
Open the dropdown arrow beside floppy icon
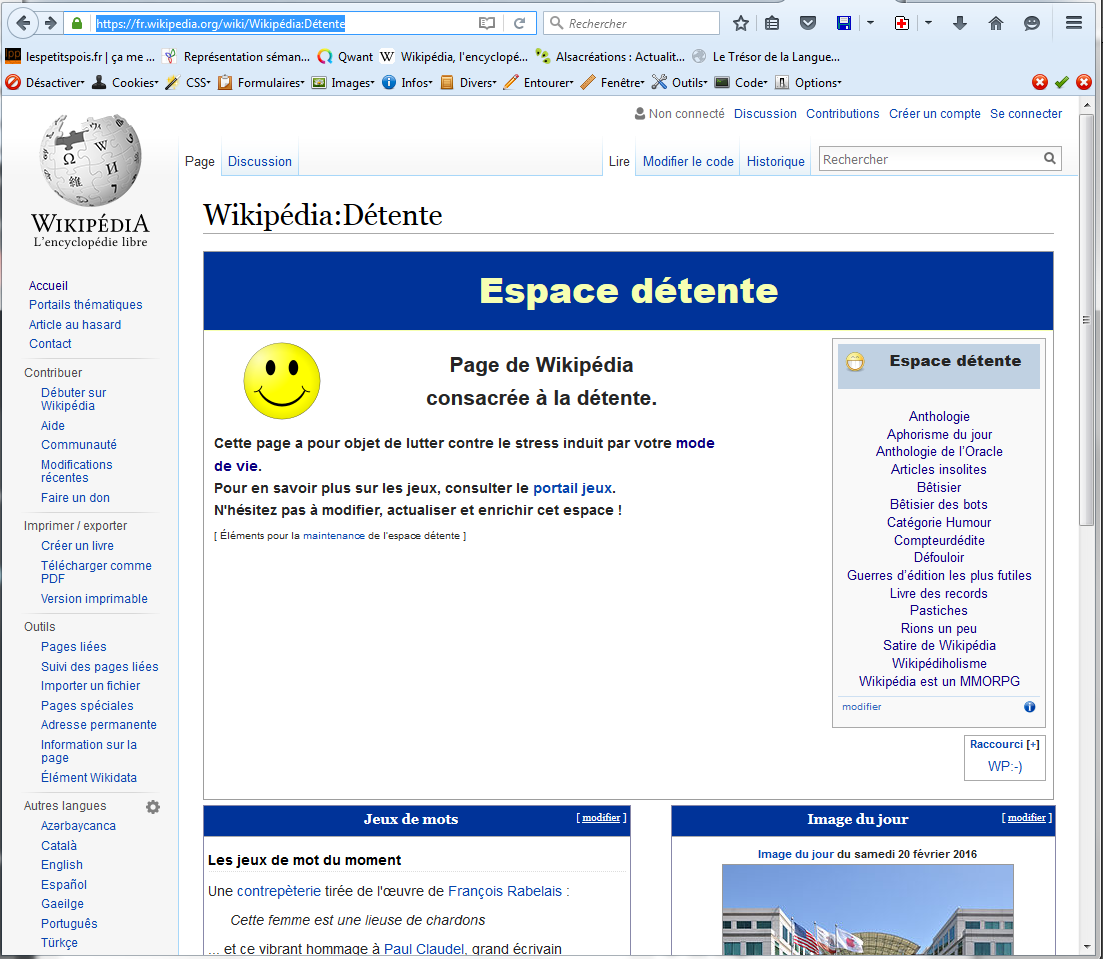coord(870,23)
